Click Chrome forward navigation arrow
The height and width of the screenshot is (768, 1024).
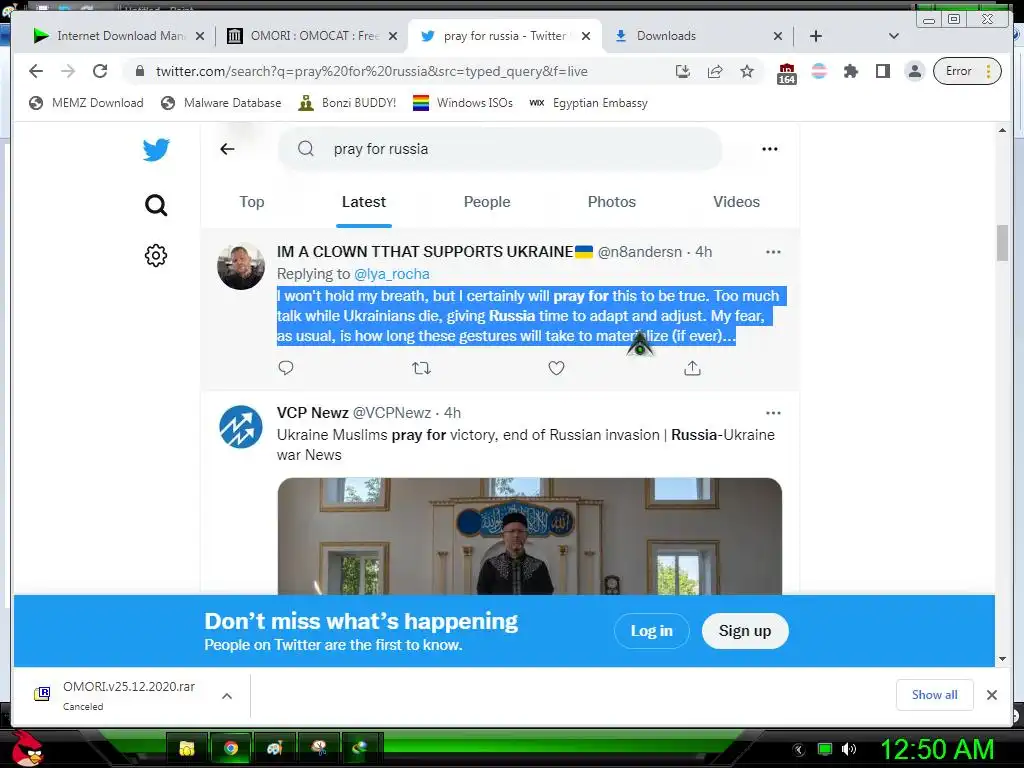tap(68, 71)
